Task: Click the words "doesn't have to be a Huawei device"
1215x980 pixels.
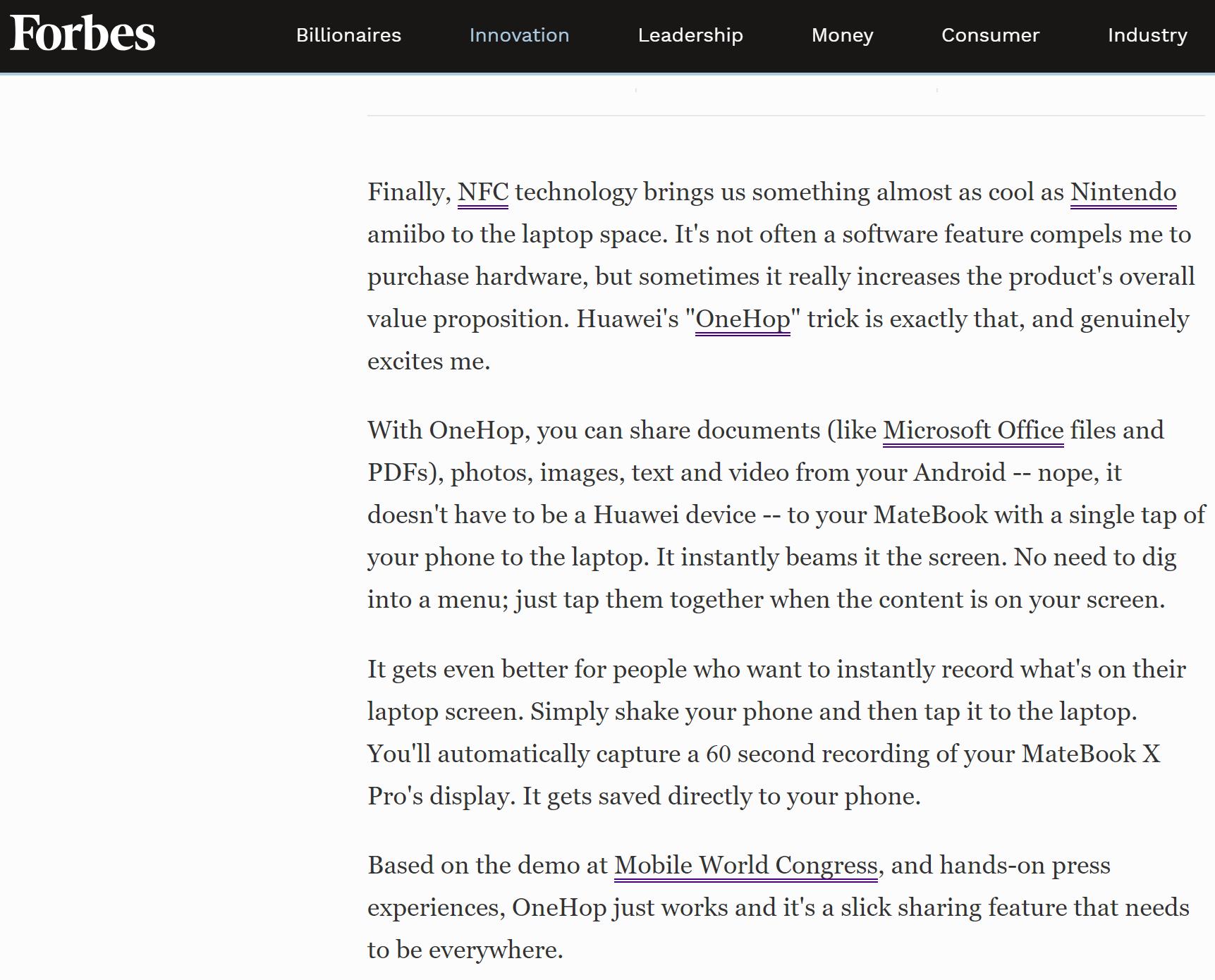Action: 562,515
